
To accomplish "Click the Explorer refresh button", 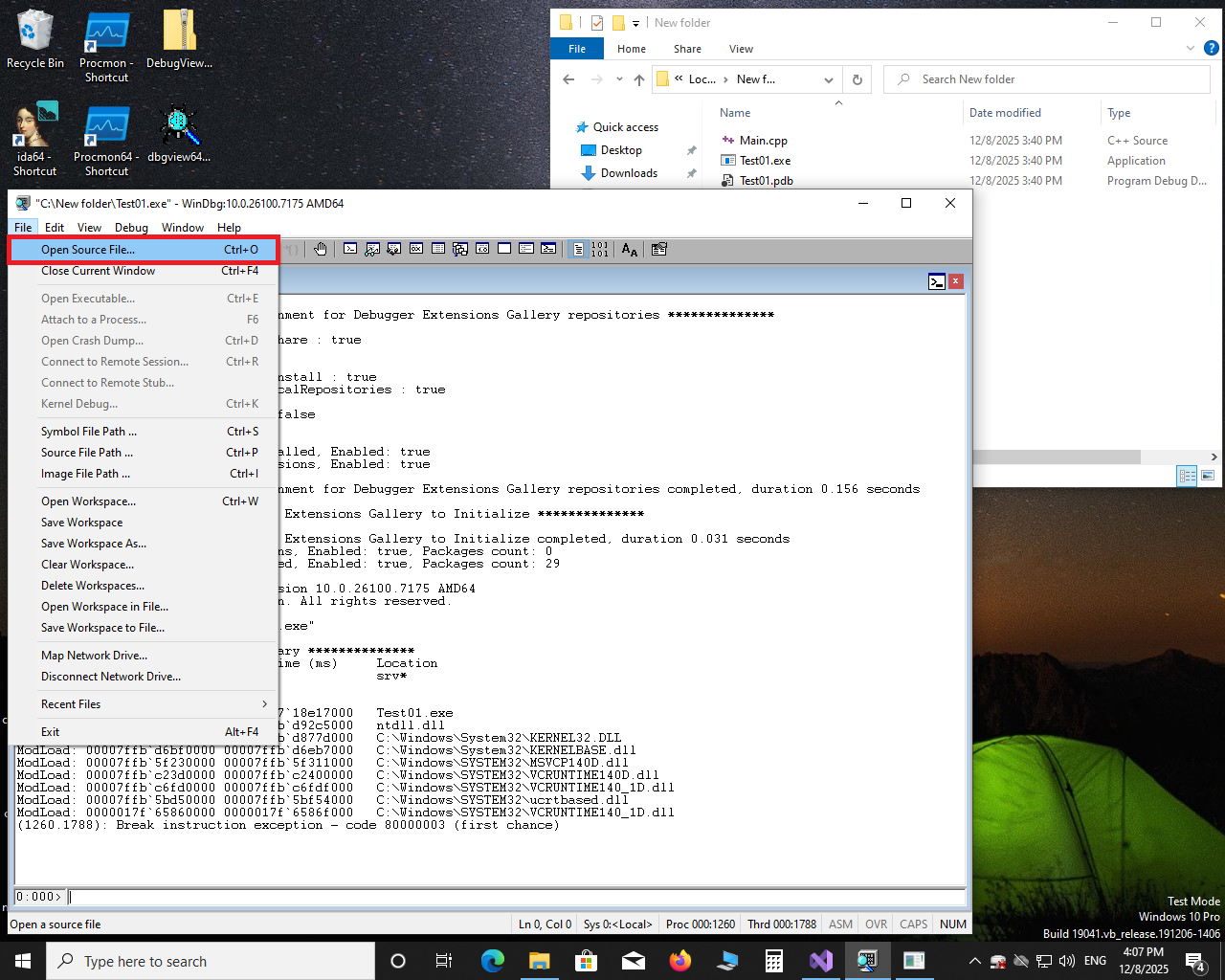I will click(857, 79).
